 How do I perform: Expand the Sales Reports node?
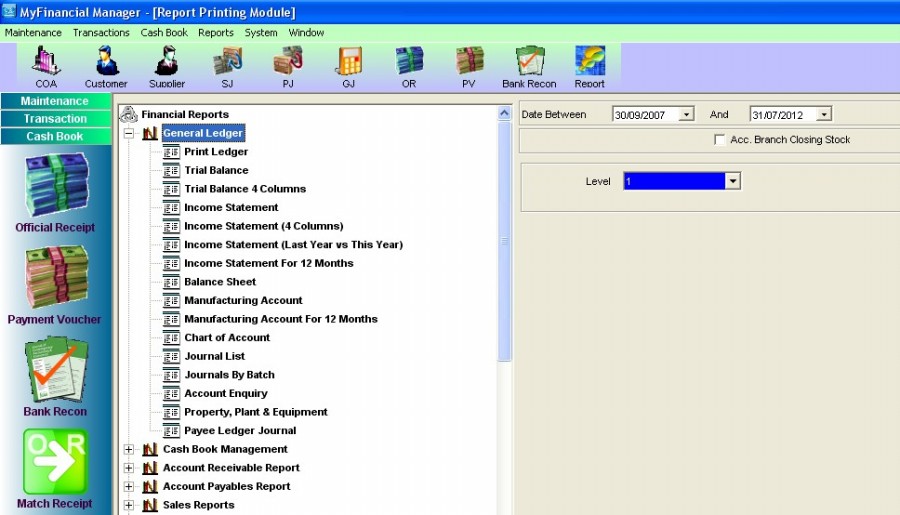pos(129,505)
